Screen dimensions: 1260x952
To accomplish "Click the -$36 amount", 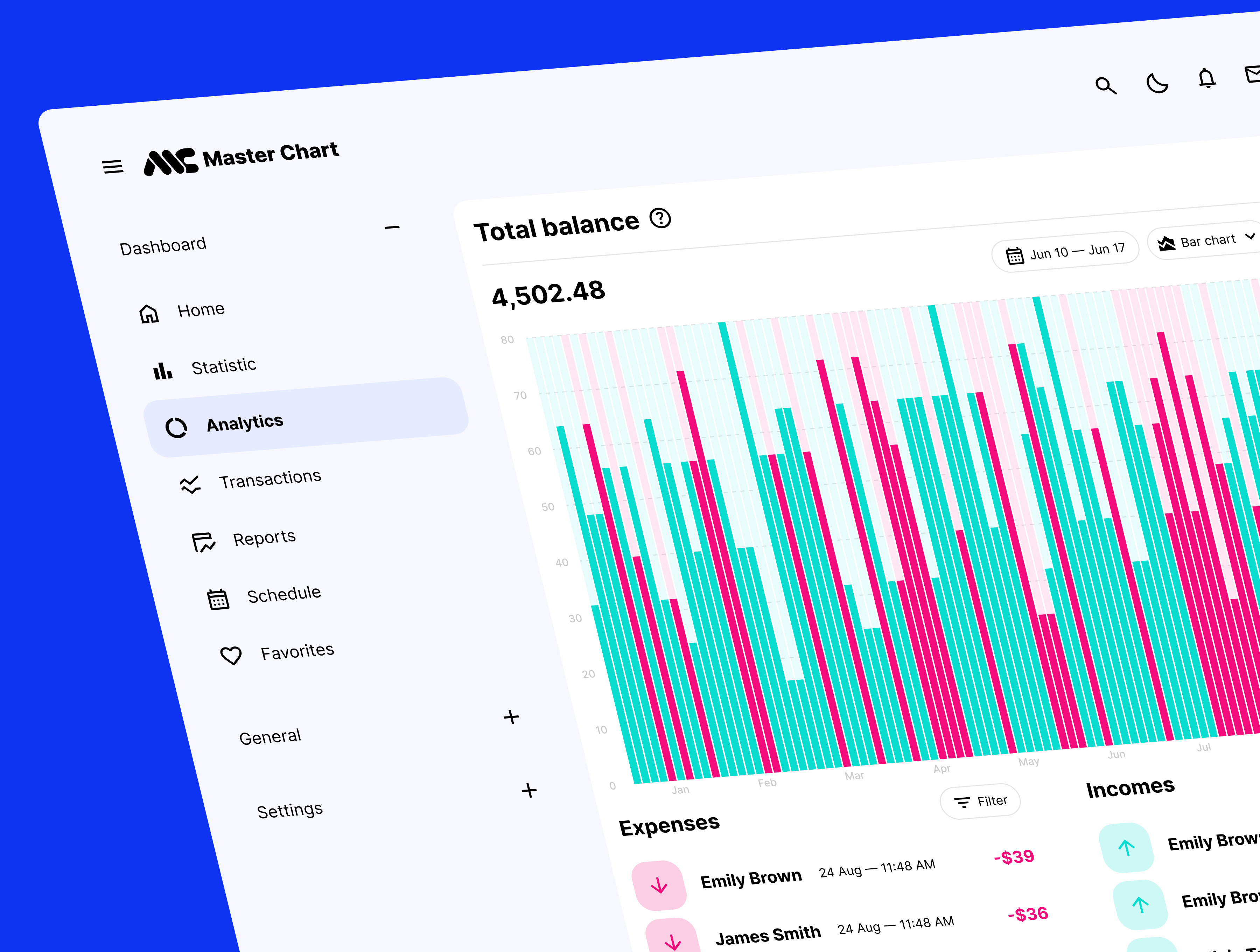I will coord(1028,914).
